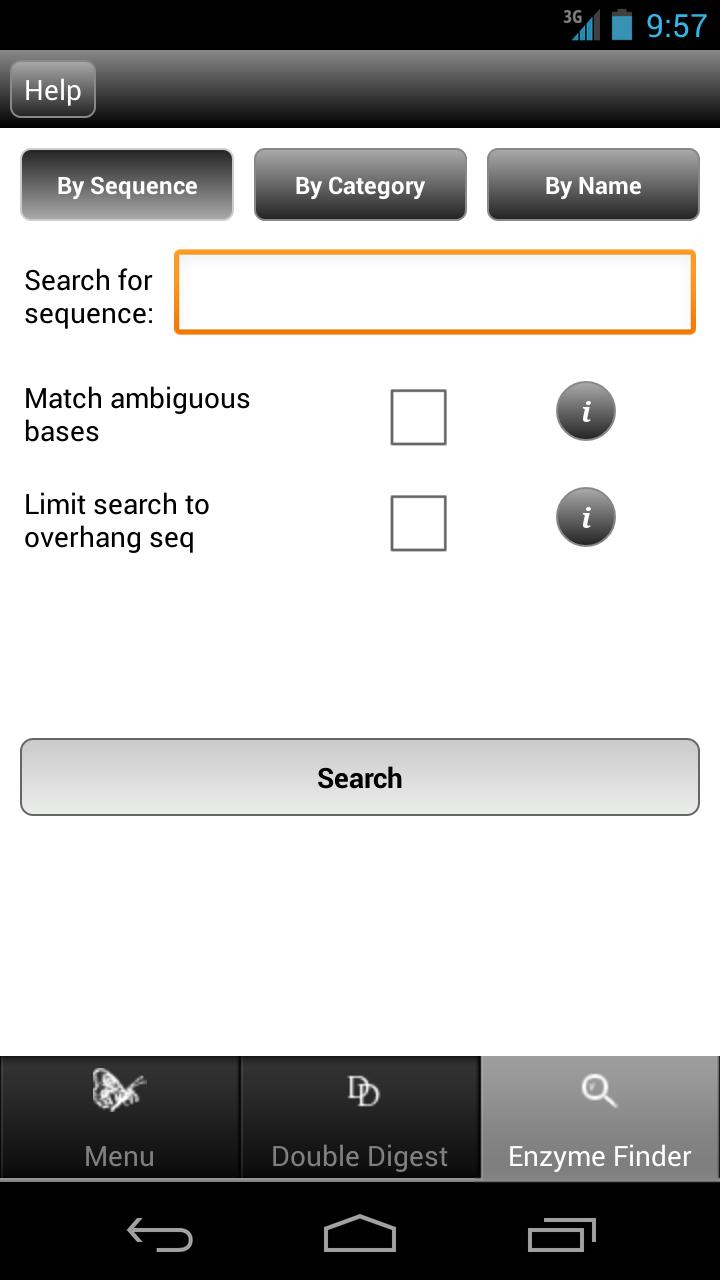
Task: Tap the battery icon in status bar
Action: (x=622, y=24)
